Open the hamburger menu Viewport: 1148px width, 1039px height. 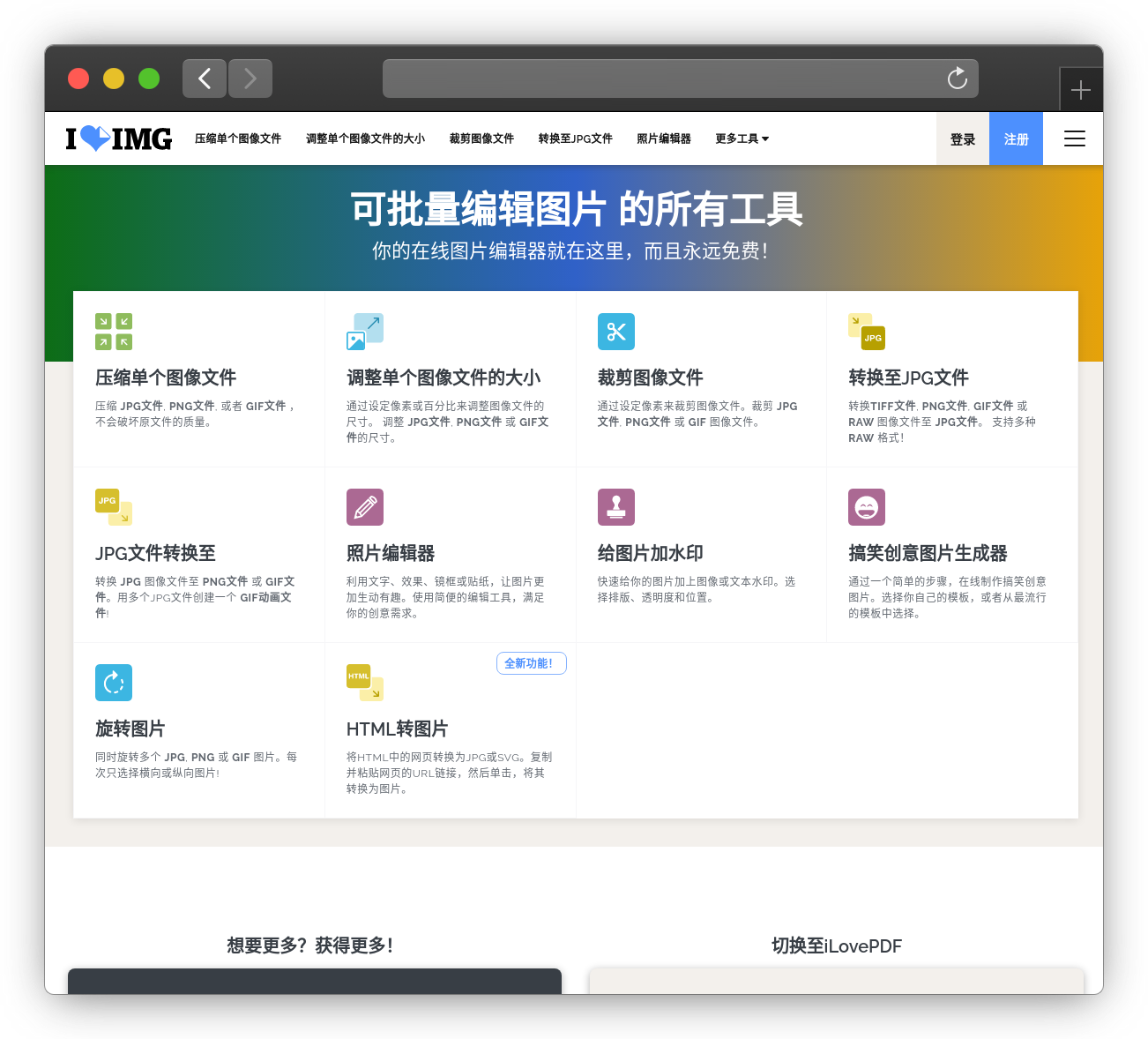click(x=1074, y=138)
